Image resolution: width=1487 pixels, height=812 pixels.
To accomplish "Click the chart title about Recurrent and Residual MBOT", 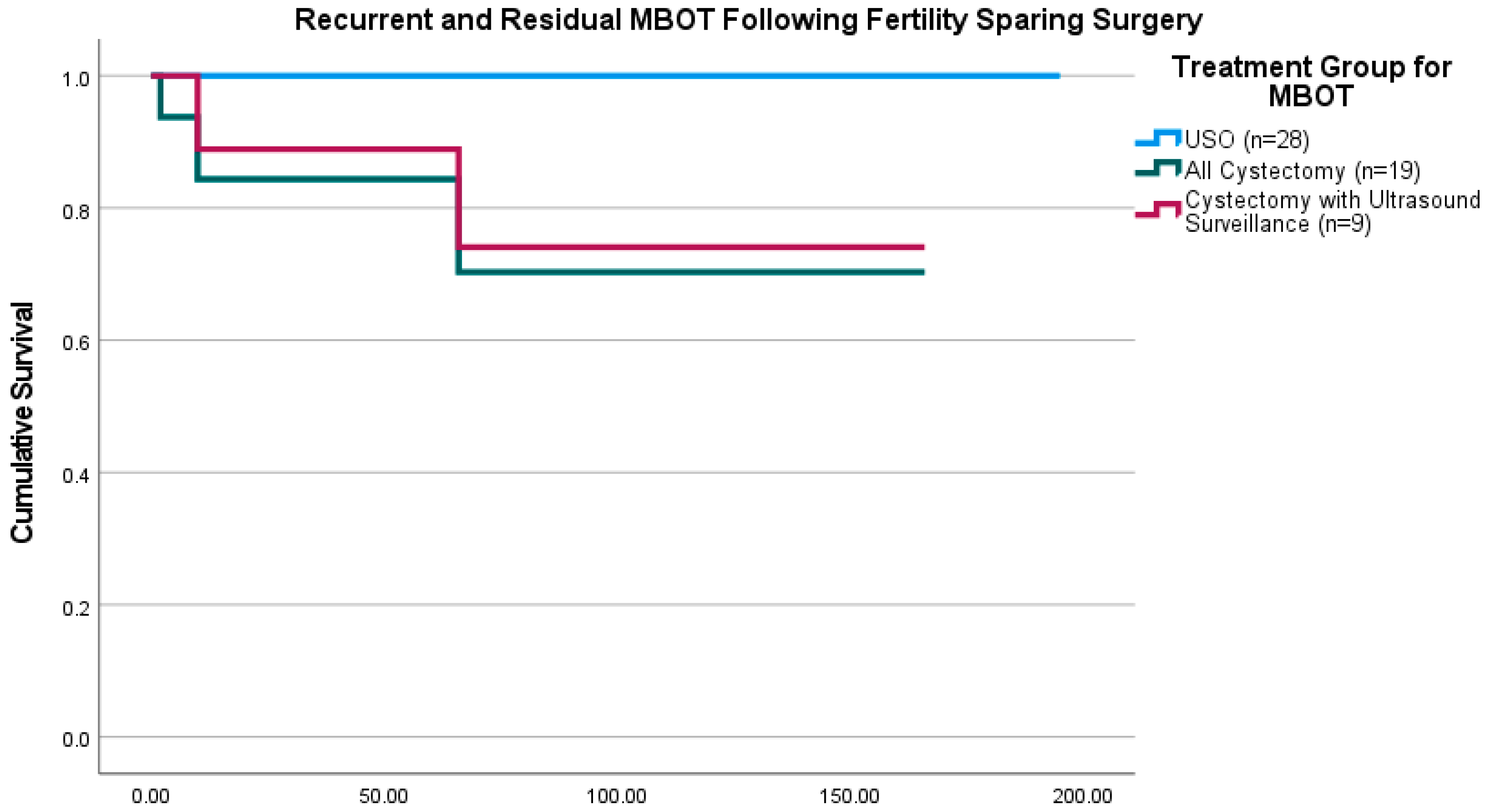I will pyautogui.click(x=748, y=19).
